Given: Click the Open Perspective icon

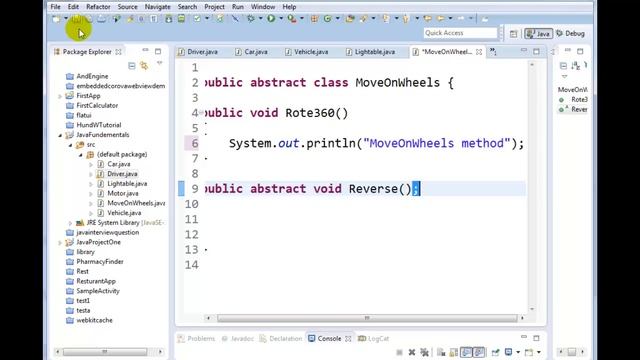Looking at the screenshot, I should click(513, 34).
